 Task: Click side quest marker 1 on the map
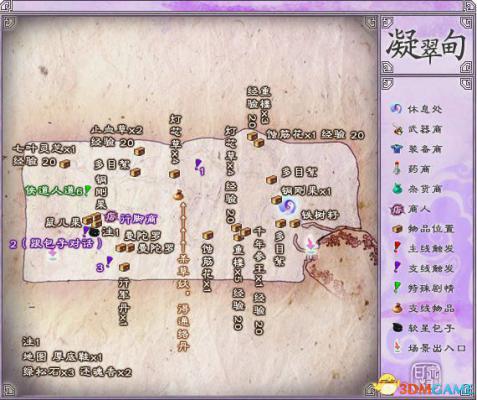(200, 167)
